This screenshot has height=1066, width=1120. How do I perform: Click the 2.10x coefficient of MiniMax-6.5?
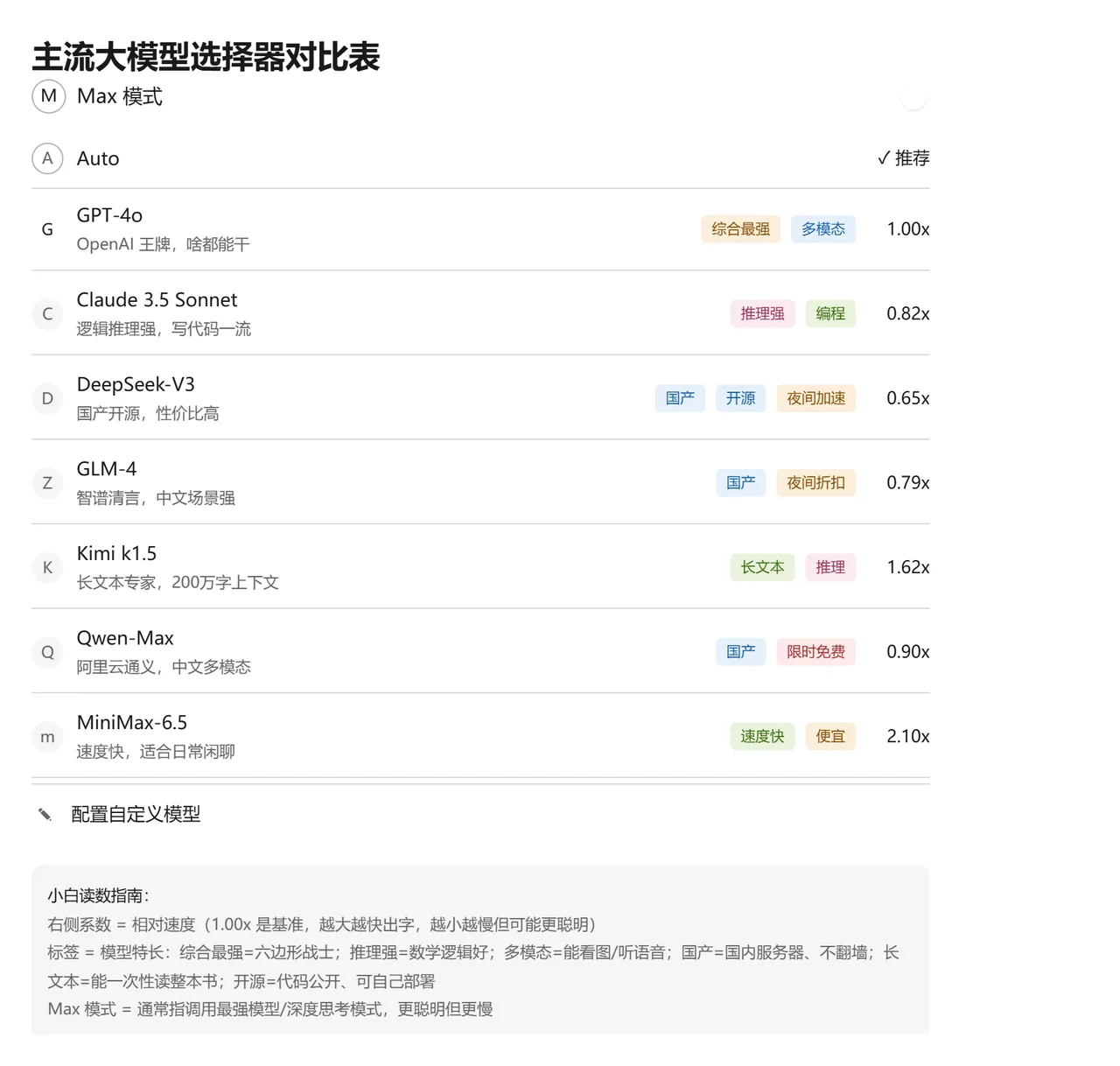coord(908,737)
